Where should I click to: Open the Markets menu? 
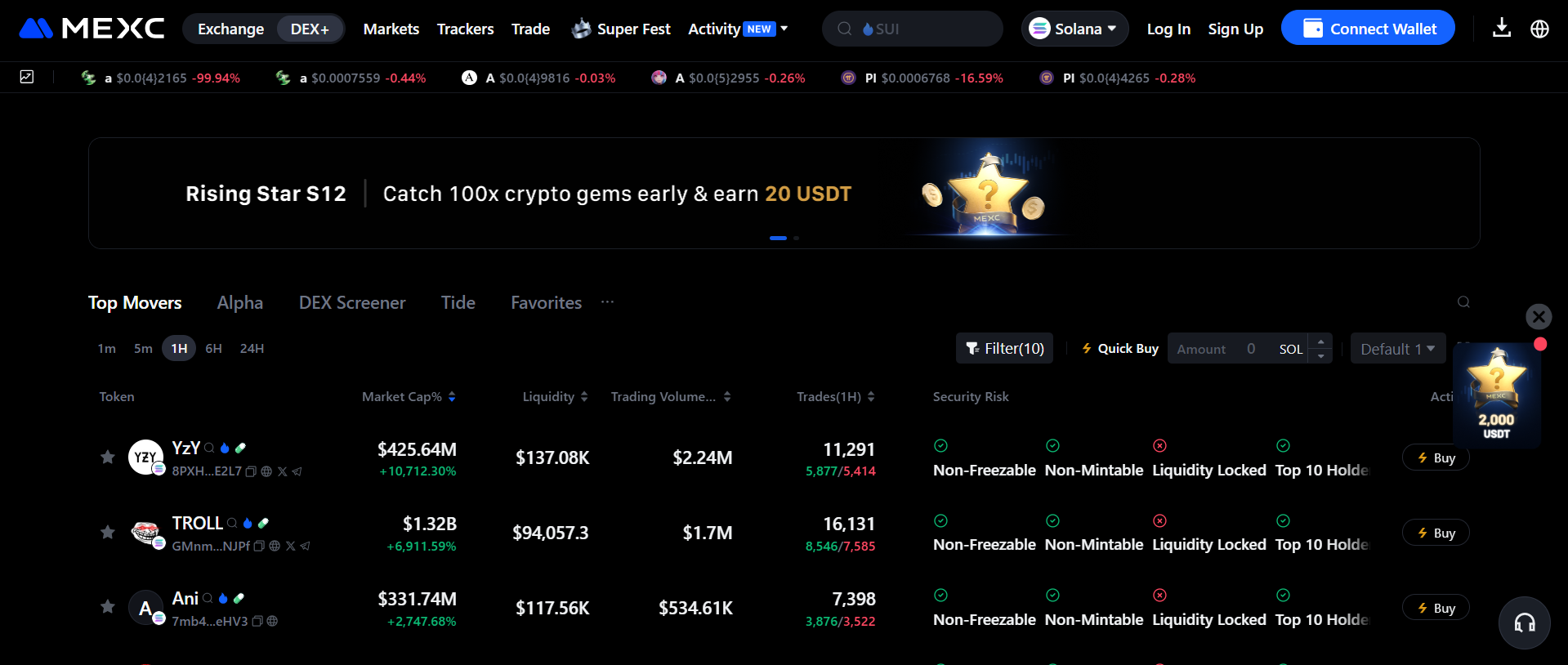click(x=391, y=29)
